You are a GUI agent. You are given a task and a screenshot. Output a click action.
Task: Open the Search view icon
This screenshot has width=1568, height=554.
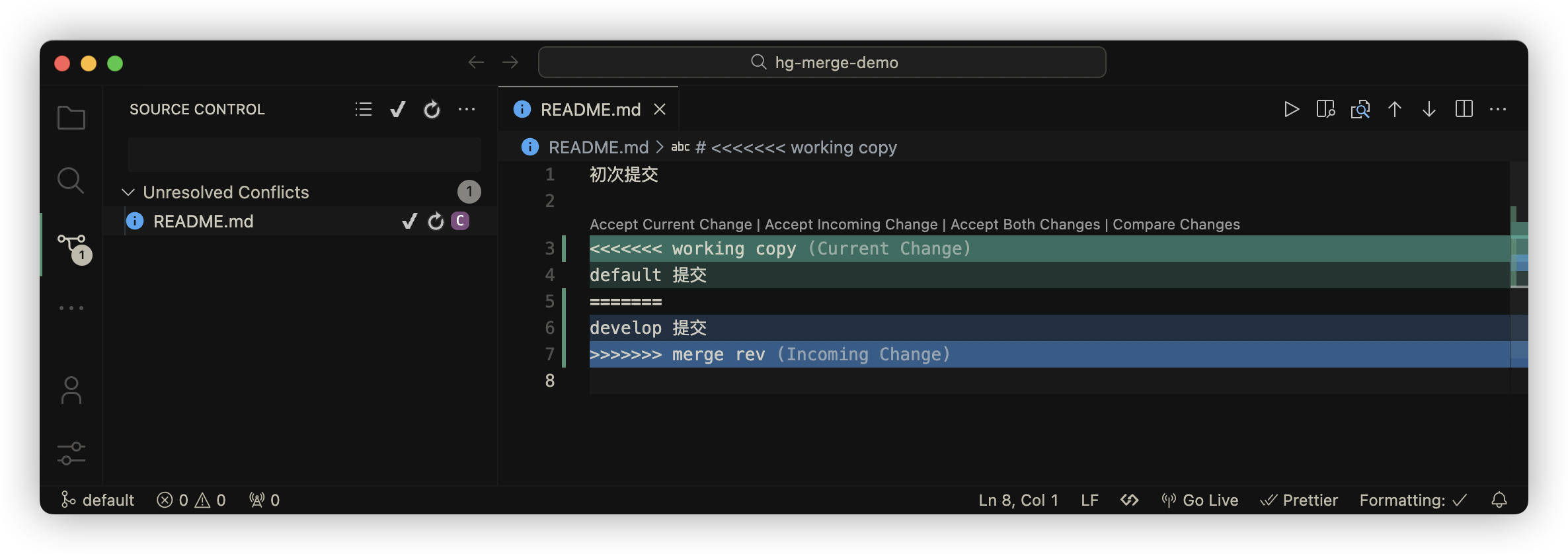pos(71,180)
